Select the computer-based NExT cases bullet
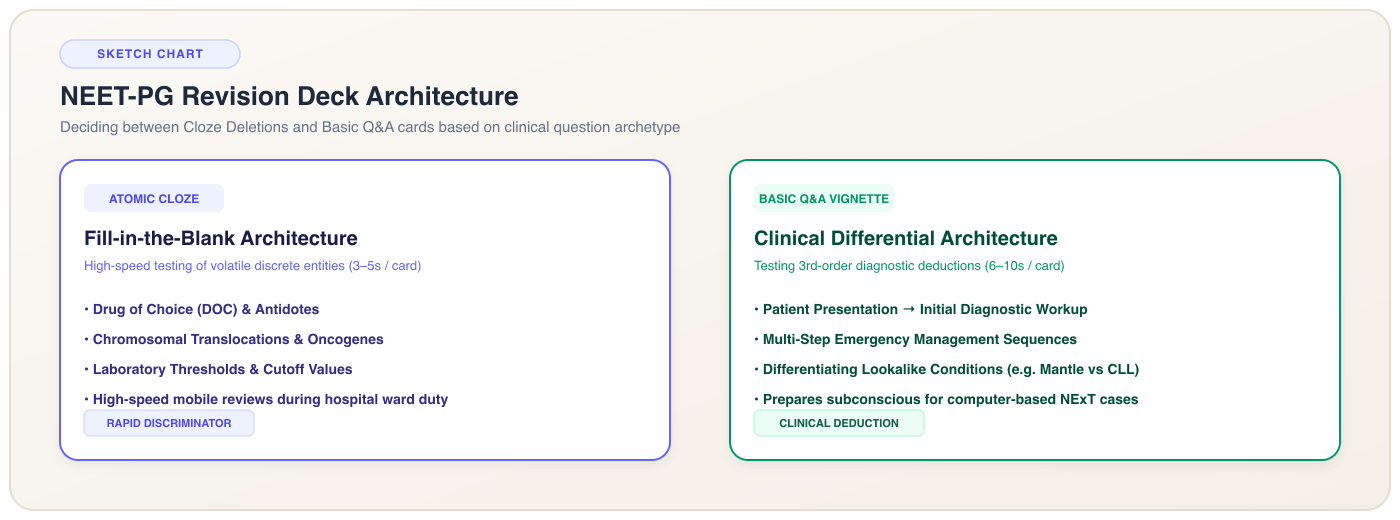Screen dimensions: 1400x520 pos(946,399)
